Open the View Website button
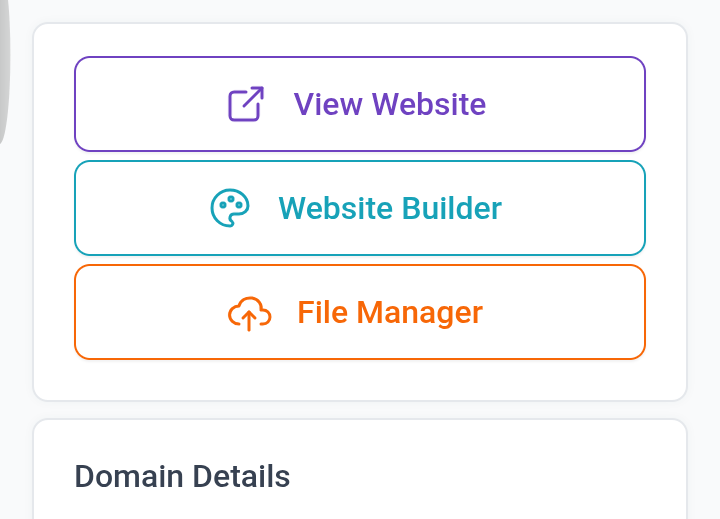 click(x=360, y=104)
